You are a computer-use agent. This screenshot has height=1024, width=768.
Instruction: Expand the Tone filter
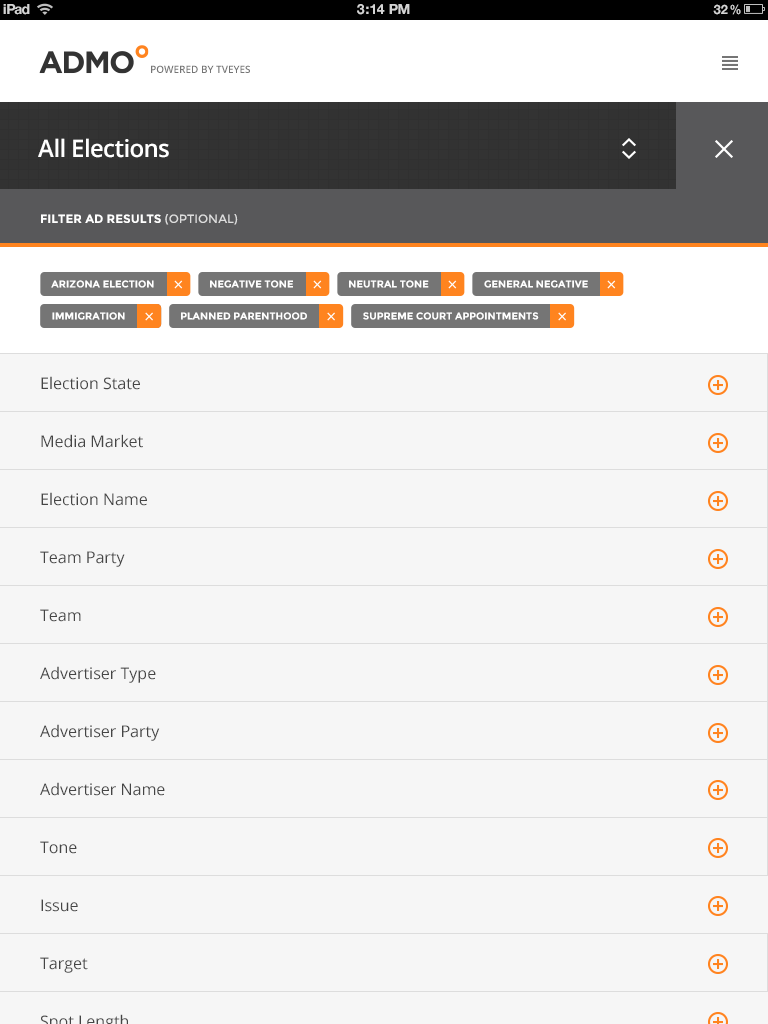coord(718,848)
